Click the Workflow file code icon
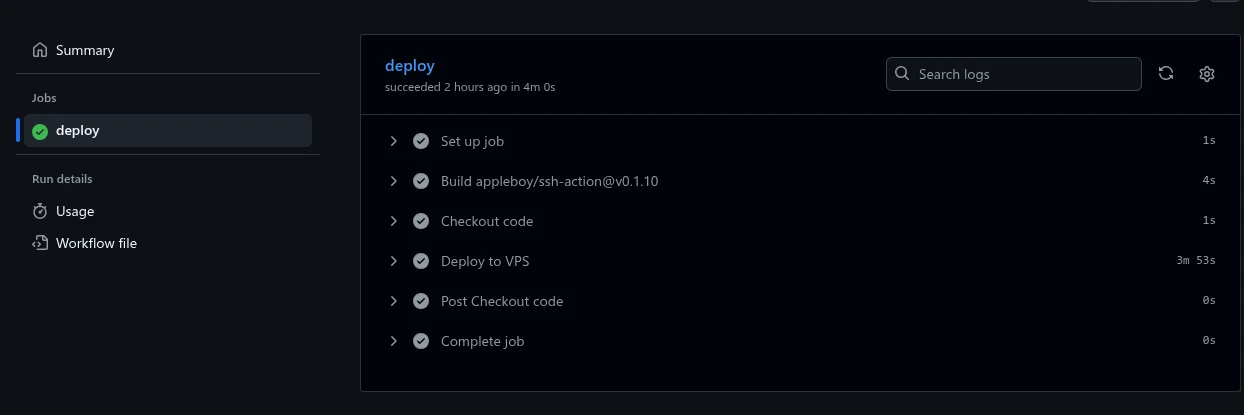This screenshot has width=1244, height=415. coord(40,243)
